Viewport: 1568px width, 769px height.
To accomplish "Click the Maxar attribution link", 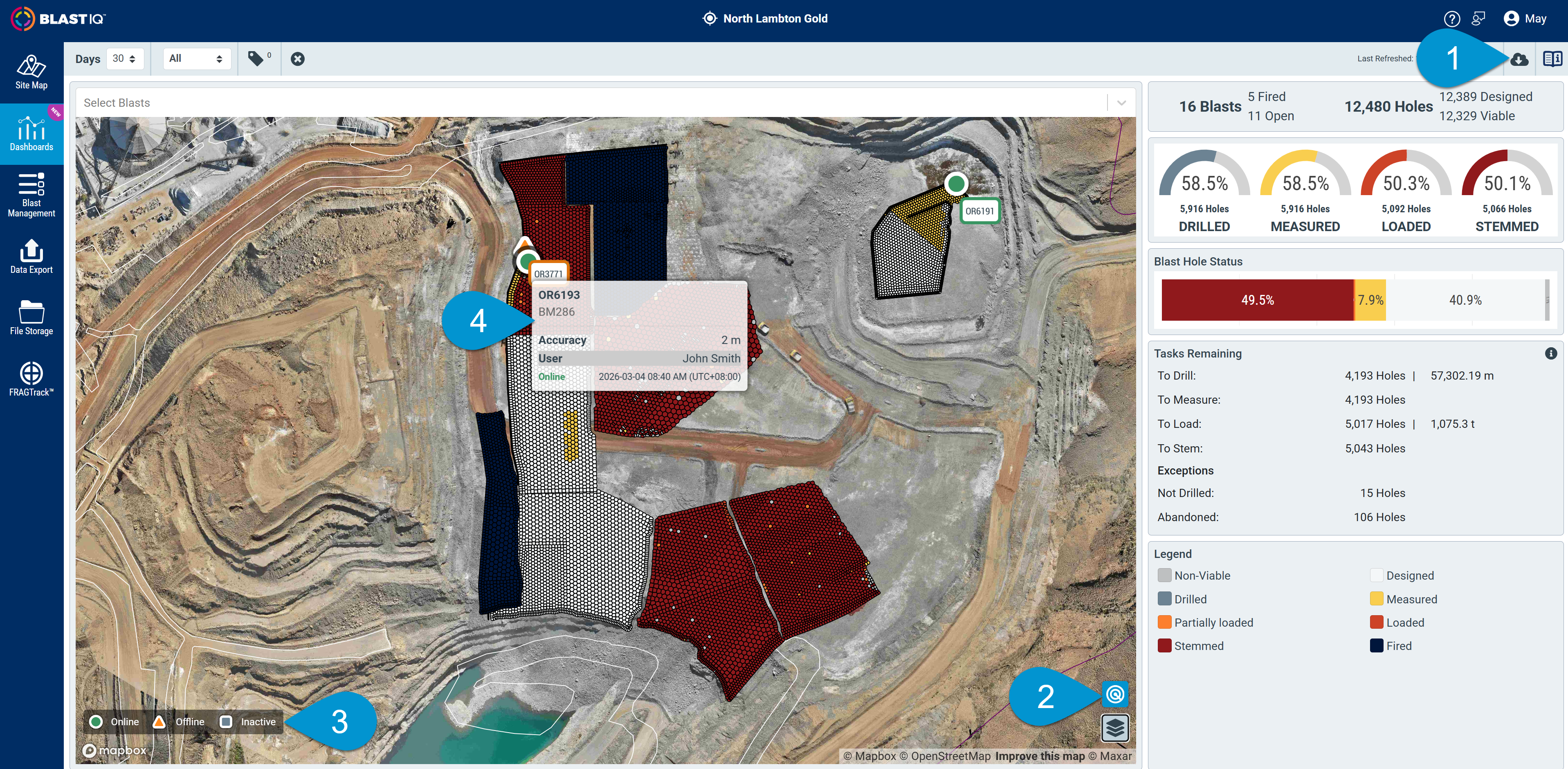I will [1110, 756].
